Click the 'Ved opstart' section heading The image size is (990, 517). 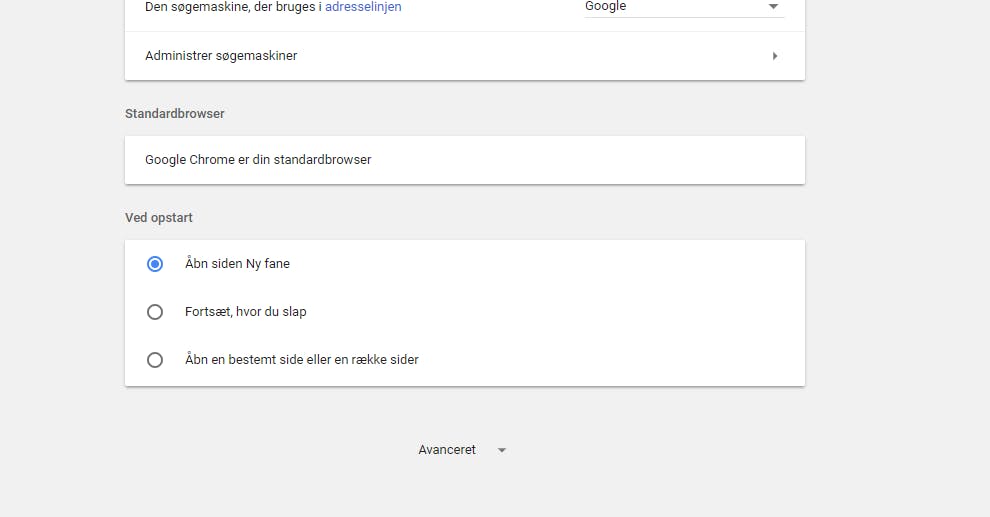point(158,218)
